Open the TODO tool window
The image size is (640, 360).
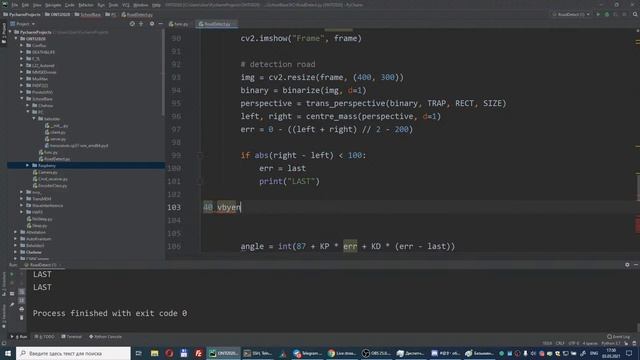tap(44, 337)
